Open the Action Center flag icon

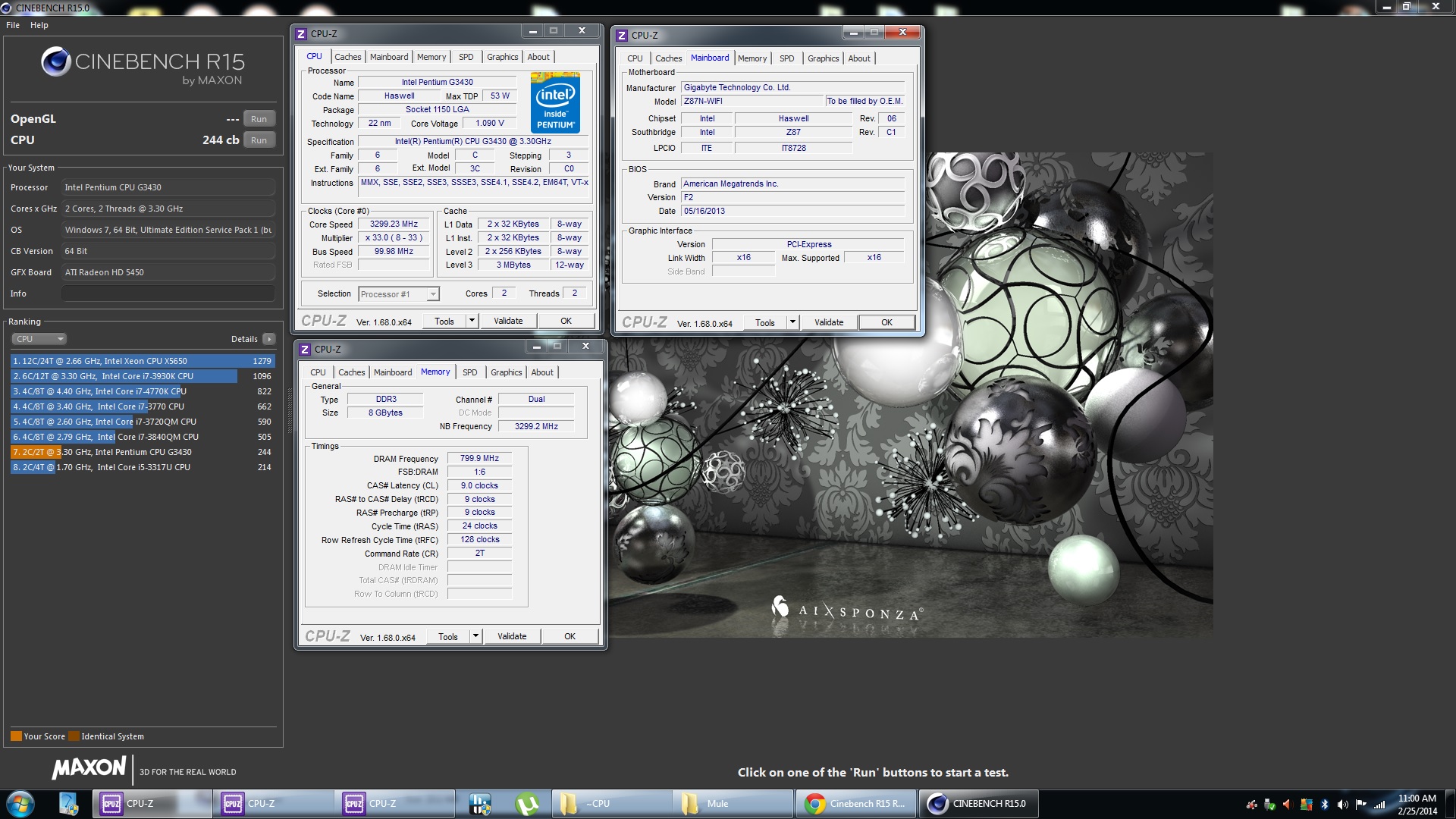1361,805
